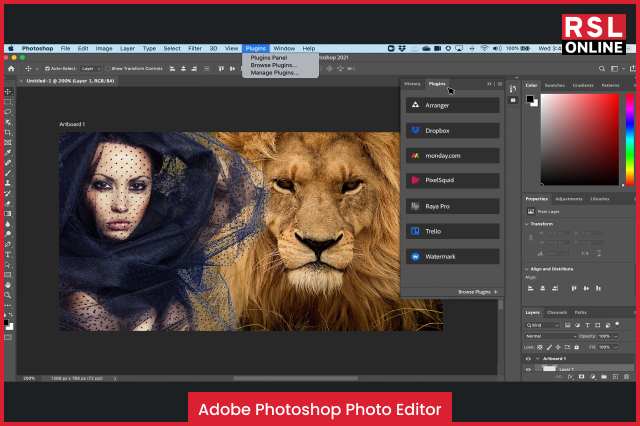Screen dimensions: 640x426
Task: Open the Kind filter dropdown
Action: click(x=542, y=325)
